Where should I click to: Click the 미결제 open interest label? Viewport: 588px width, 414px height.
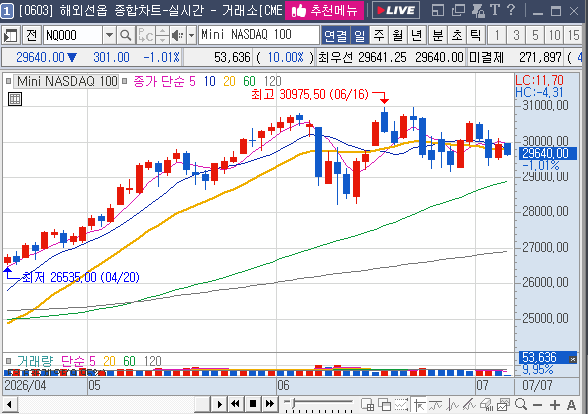(486, 57)
